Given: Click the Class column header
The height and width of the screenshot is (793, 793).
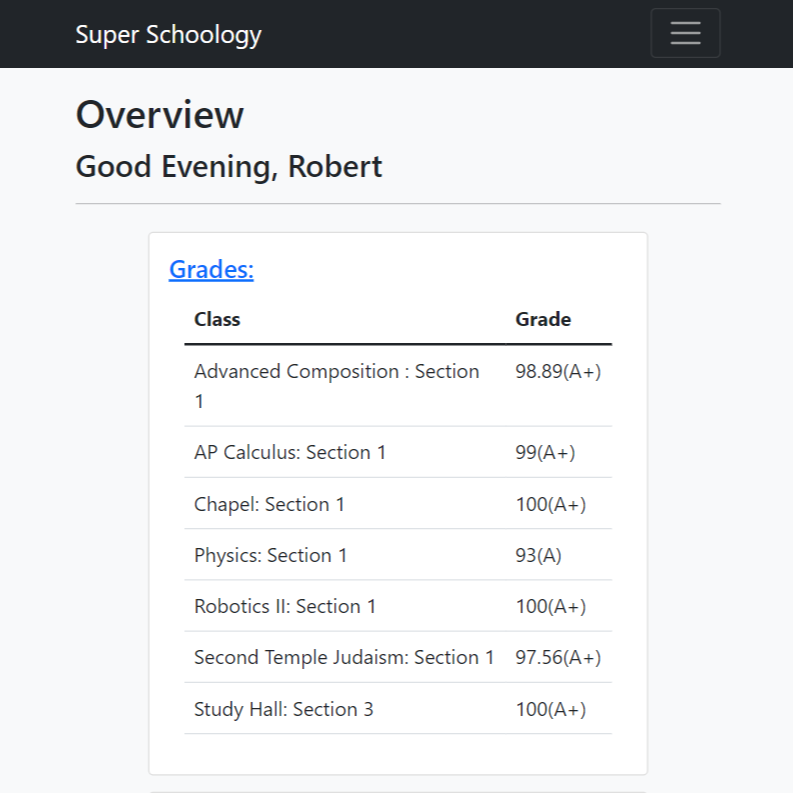Looking at the screenshot, I should pos(217,319).
